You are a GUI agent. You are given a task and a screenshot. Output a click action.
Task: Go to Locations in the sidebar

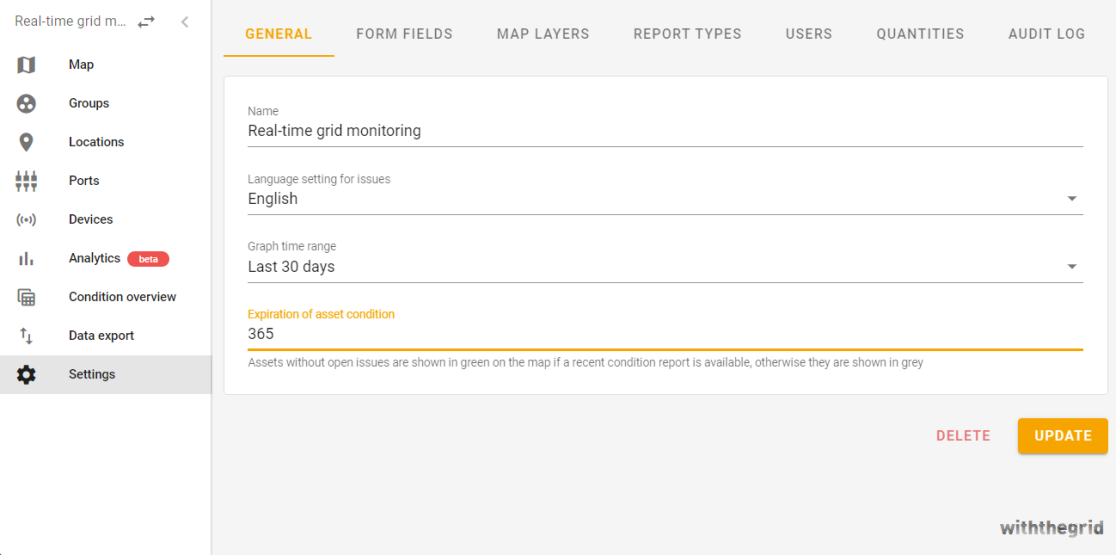[96, 142]
